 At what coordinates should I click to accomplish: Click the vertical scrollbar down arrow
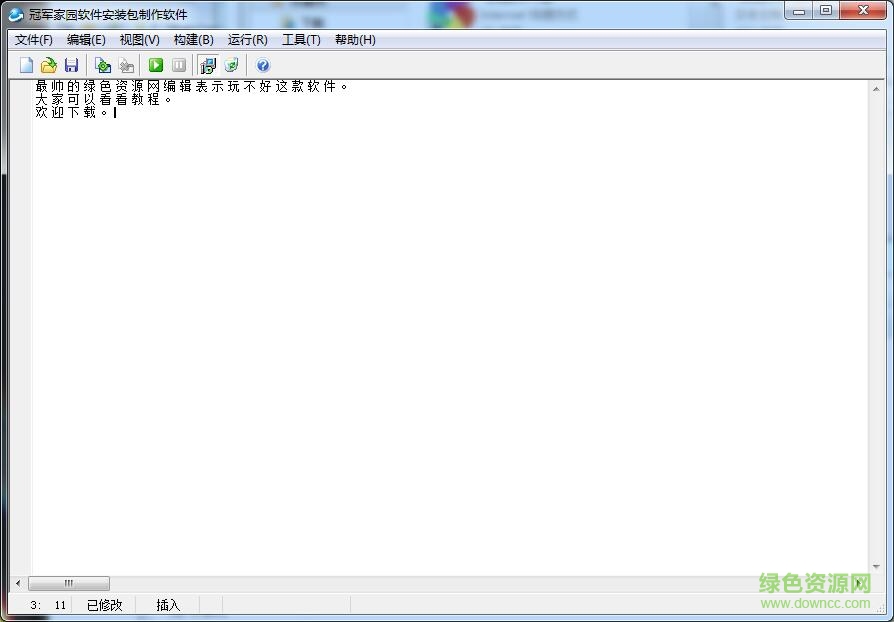point(876,567)
